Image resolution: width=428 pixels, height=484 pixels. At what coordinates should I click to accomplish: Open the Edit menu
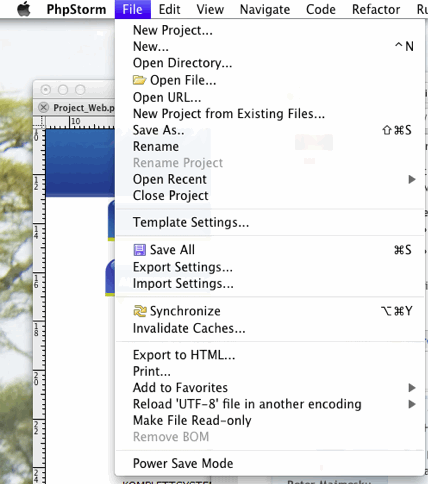tap(169, 9)
